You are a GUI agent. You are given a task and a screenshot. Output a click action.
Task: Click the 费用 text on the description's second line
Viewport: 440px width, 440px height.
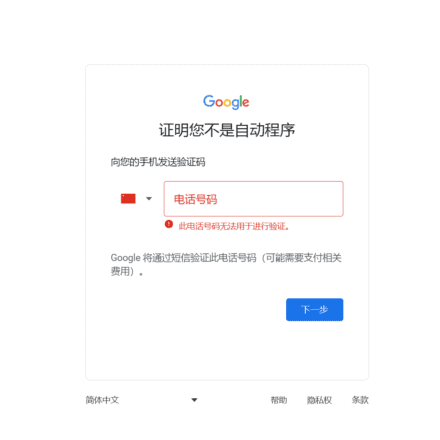pyautogui.click(x=120, y=271)
